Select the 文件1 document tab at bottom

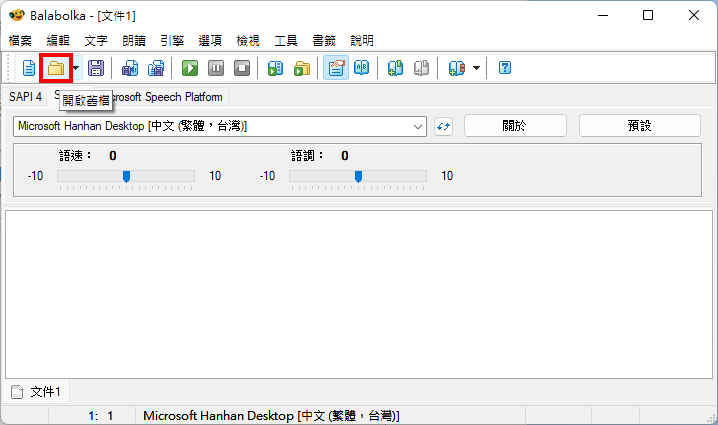pyautogui.click(x=37, y=392)
